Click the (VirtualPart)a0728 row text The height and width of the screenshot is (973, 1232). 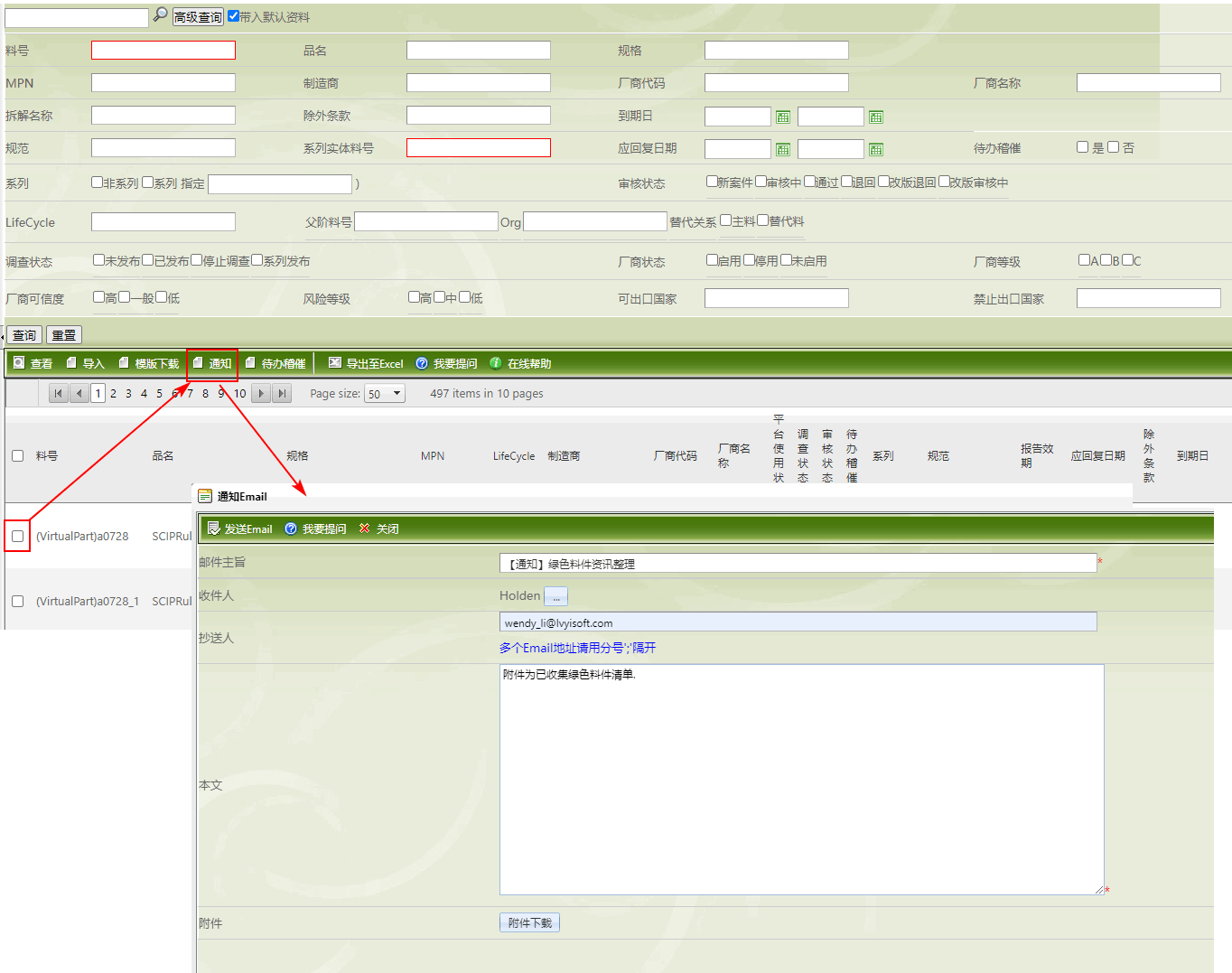[x=82, y=536]
